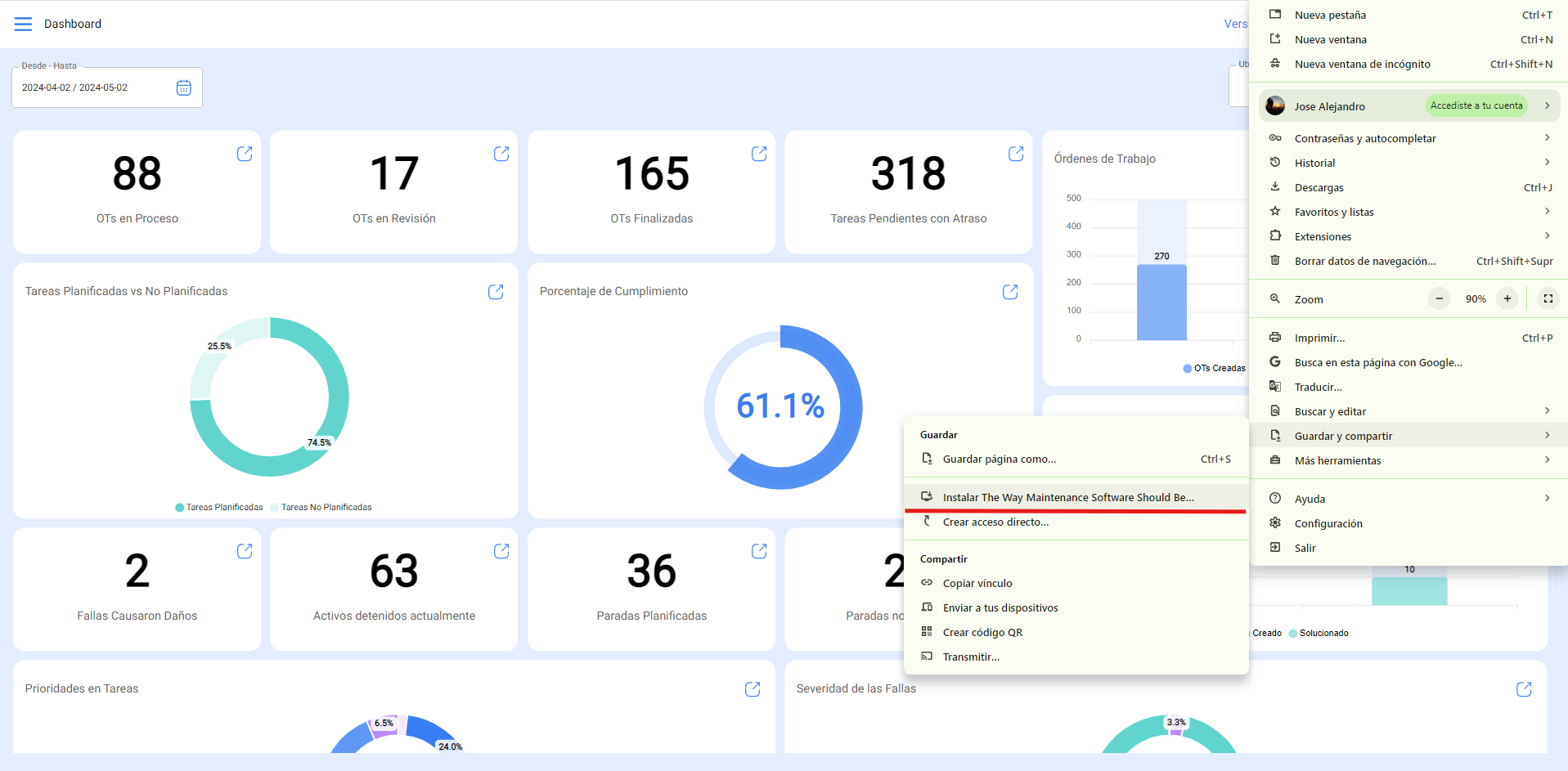This screenshot has width=1568, height=771.
Task: Click the fullscreen zoom icon
Action: point(1548,299)
